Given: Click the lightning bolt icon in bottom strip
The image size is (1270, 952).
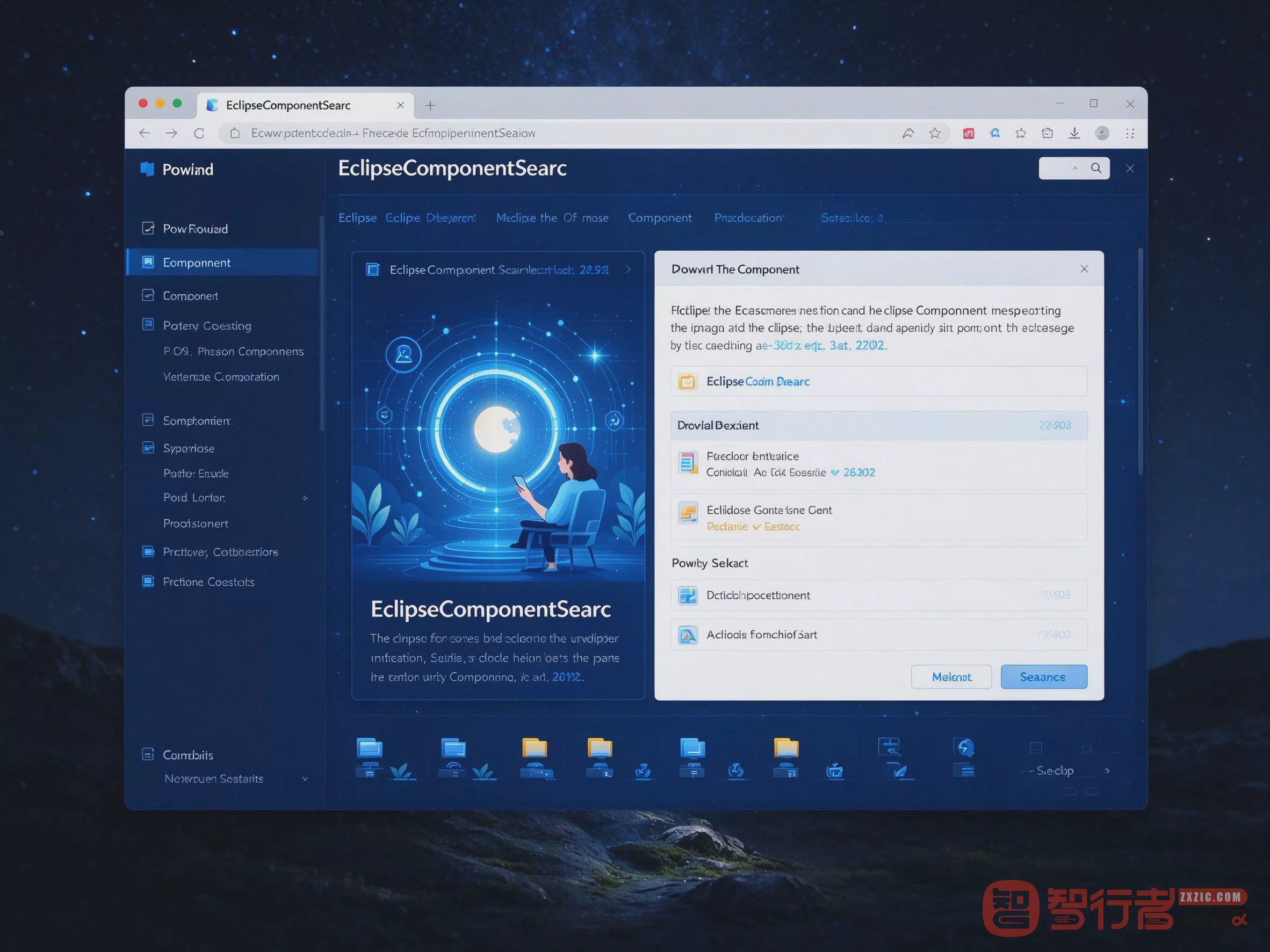Looking at the screenshot, I should click(965, 747).
